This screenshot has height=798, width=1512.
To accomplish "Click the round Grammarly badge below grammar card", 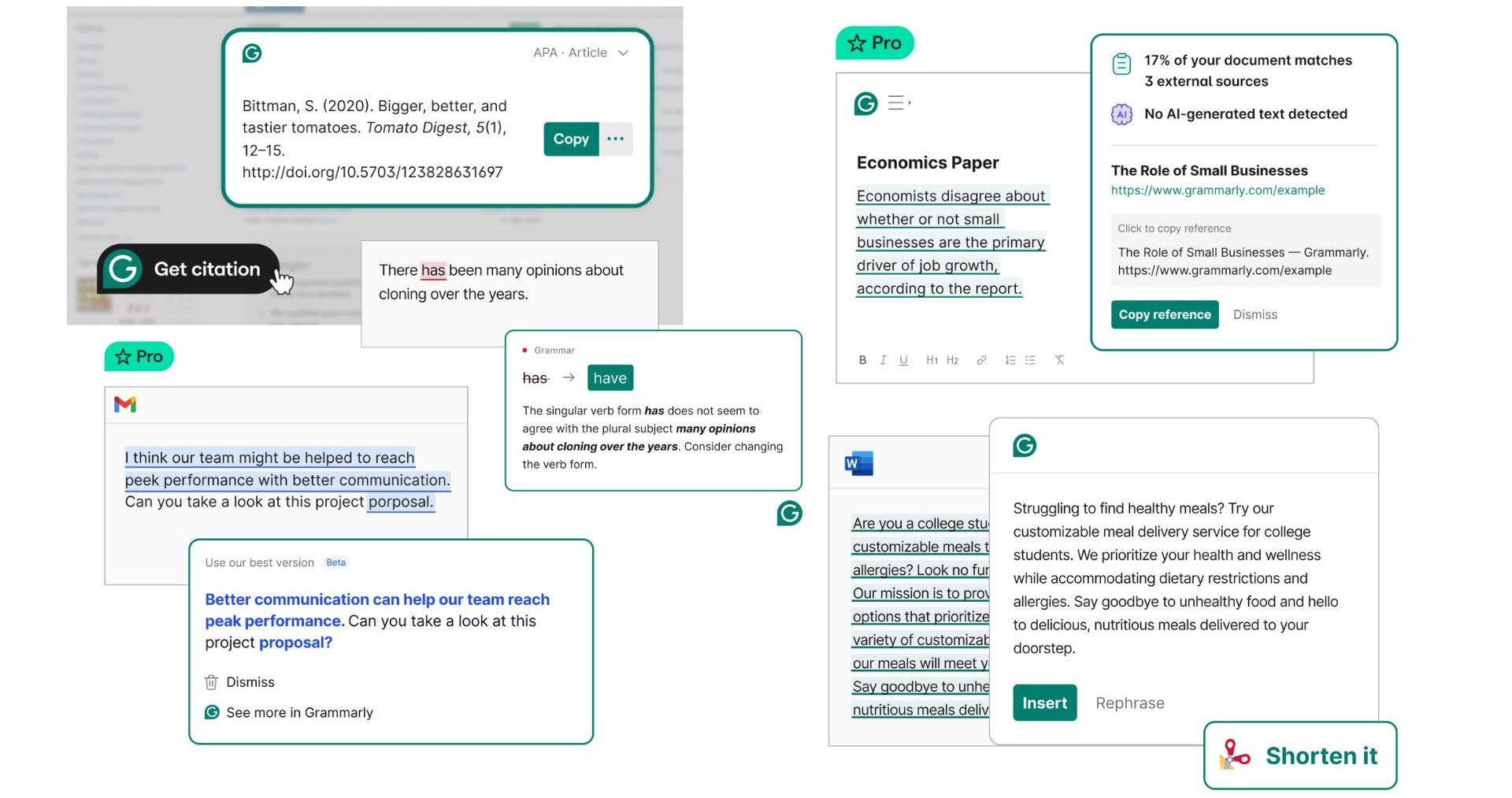I will [x=789, y=514].
